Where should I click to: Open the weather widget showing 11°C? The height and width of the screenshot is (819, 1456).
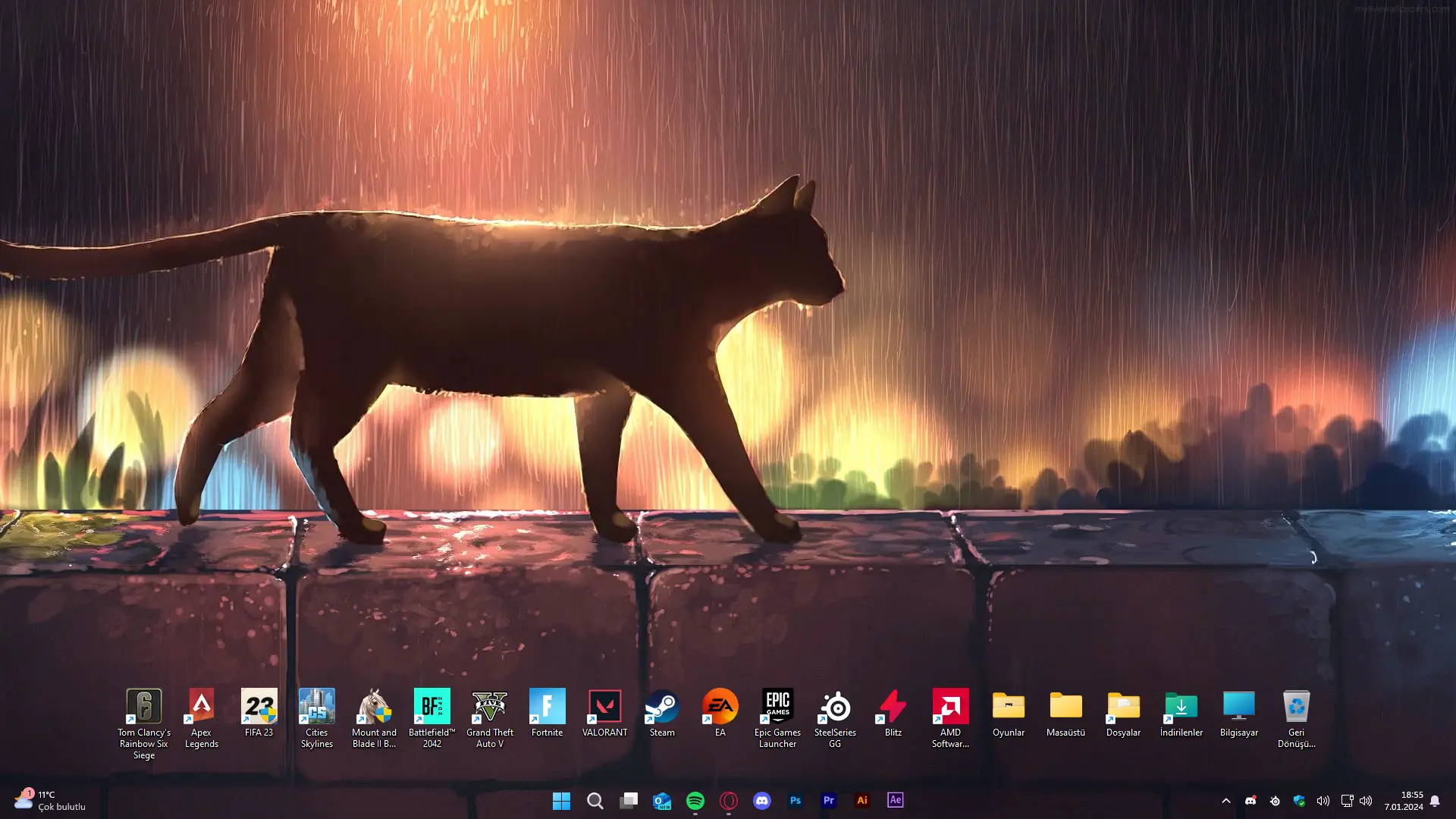click(50, 801)
